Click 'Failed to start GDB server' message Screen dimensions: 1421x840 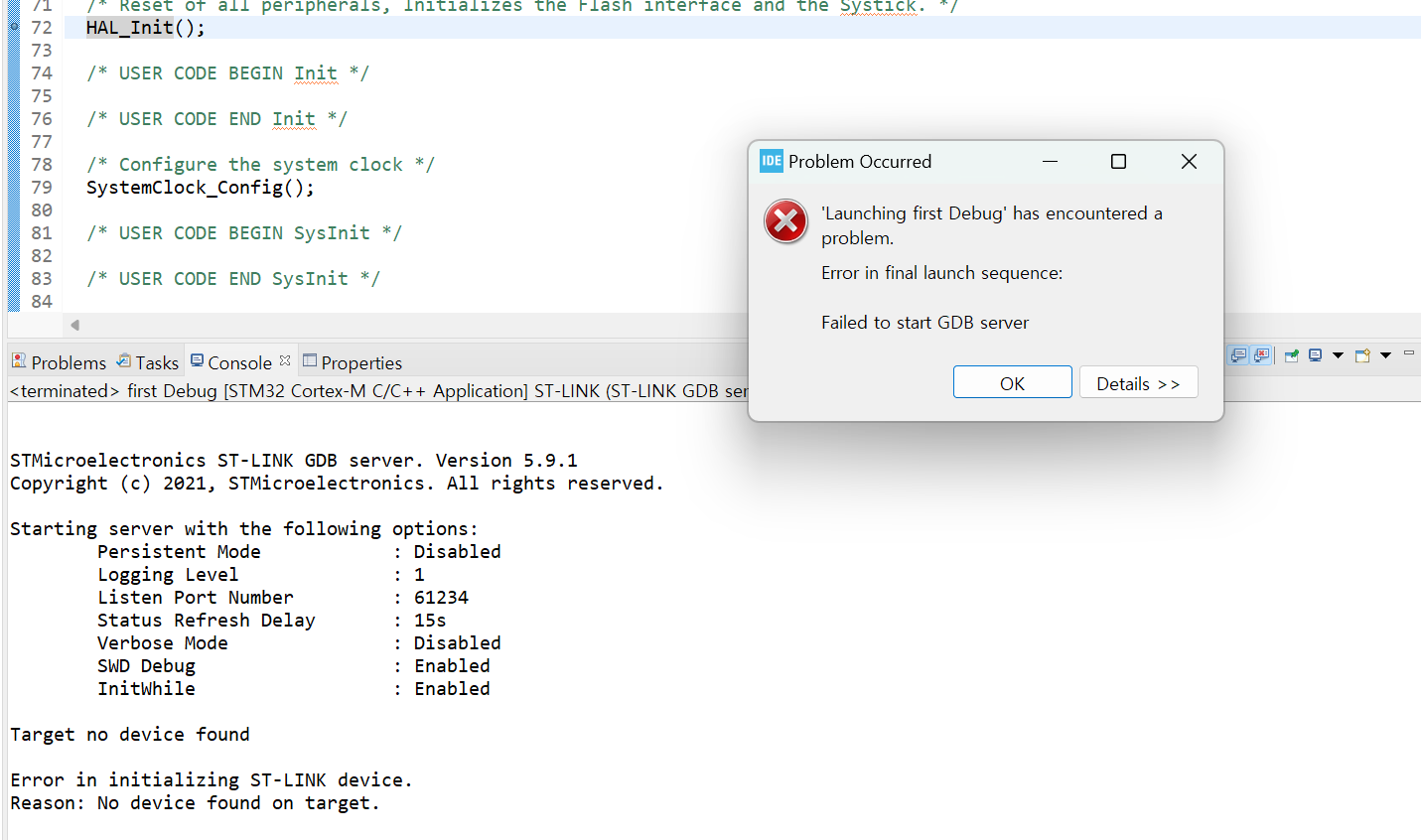coord(924,322)
